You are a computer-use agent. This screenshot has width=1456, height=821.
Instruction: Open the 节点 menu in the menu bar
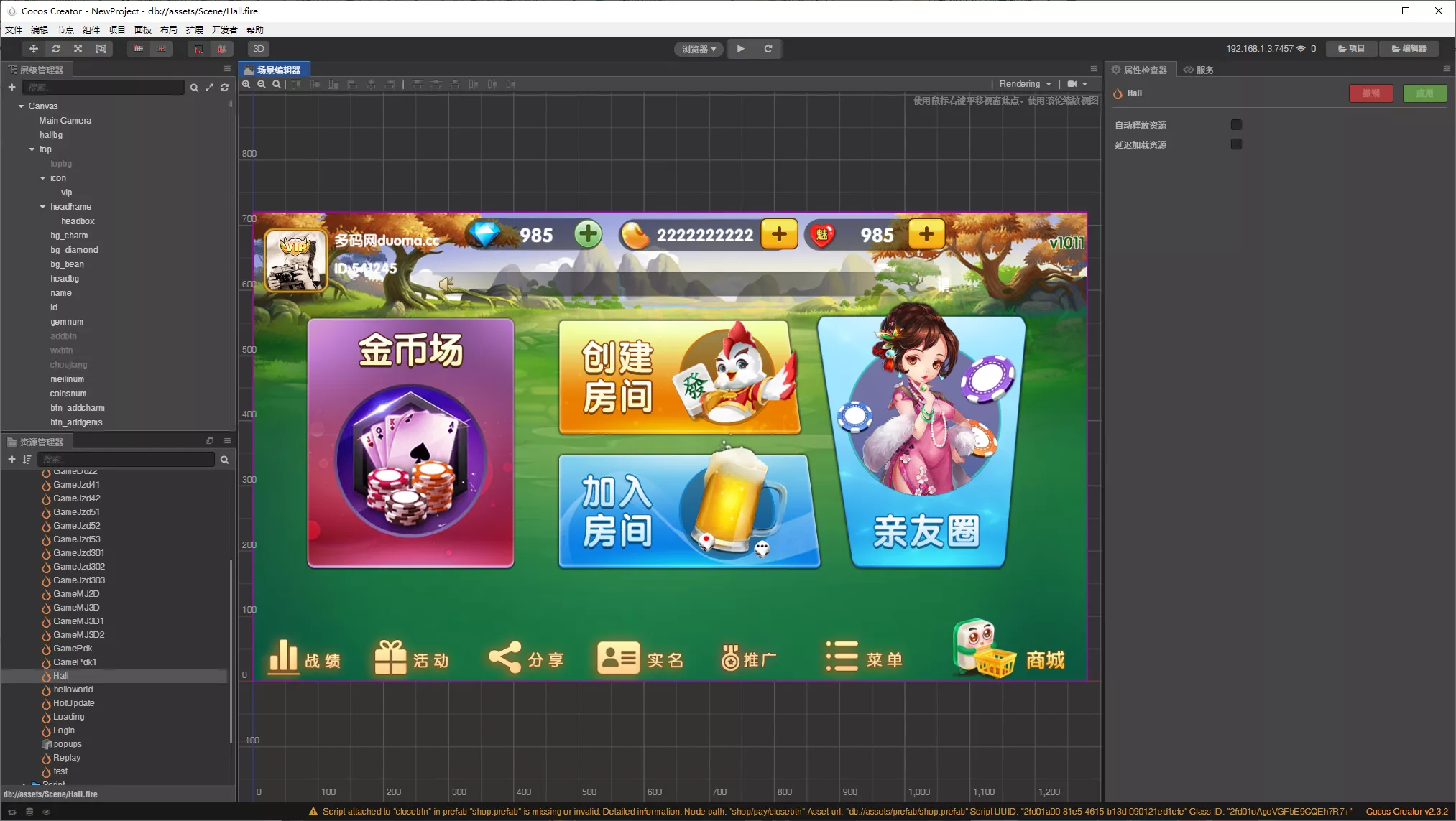coord(65,29)
